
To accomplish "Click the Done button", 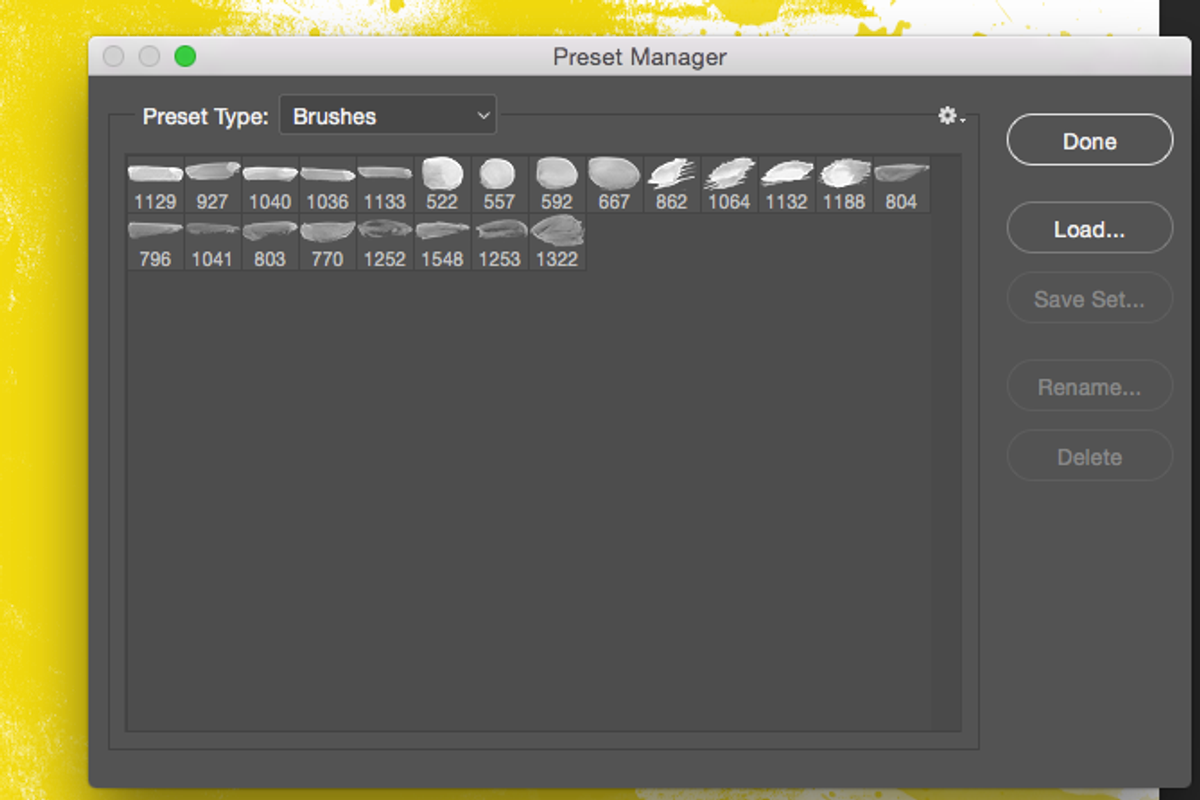I will point(1090,140).
